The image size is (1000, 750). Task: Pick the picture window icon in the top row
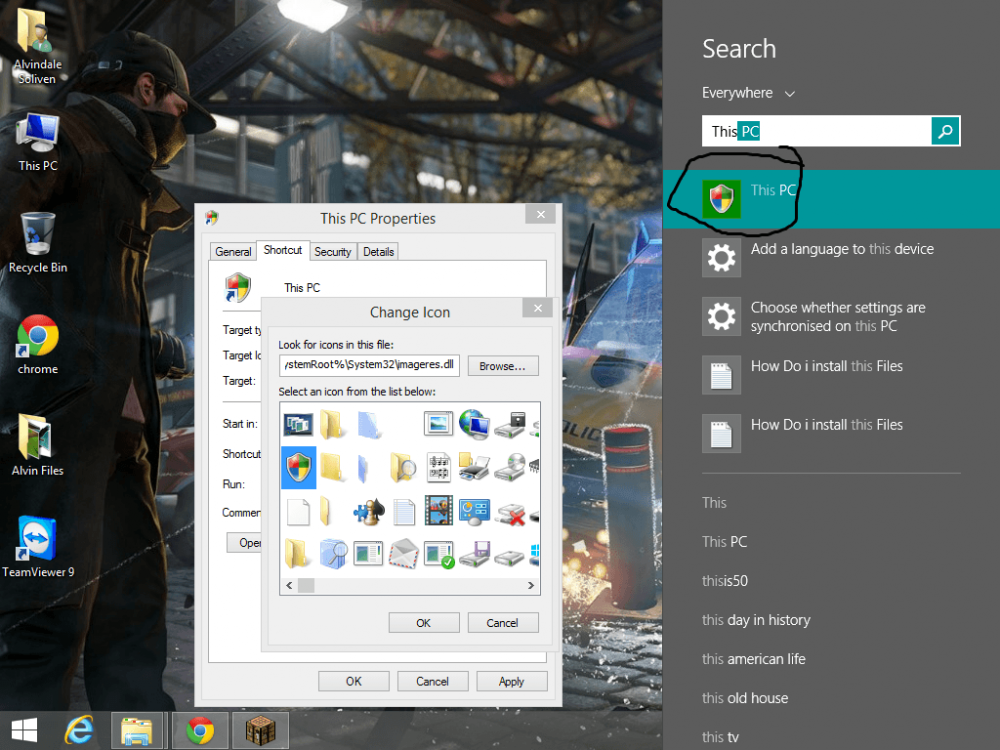point(438,424)
